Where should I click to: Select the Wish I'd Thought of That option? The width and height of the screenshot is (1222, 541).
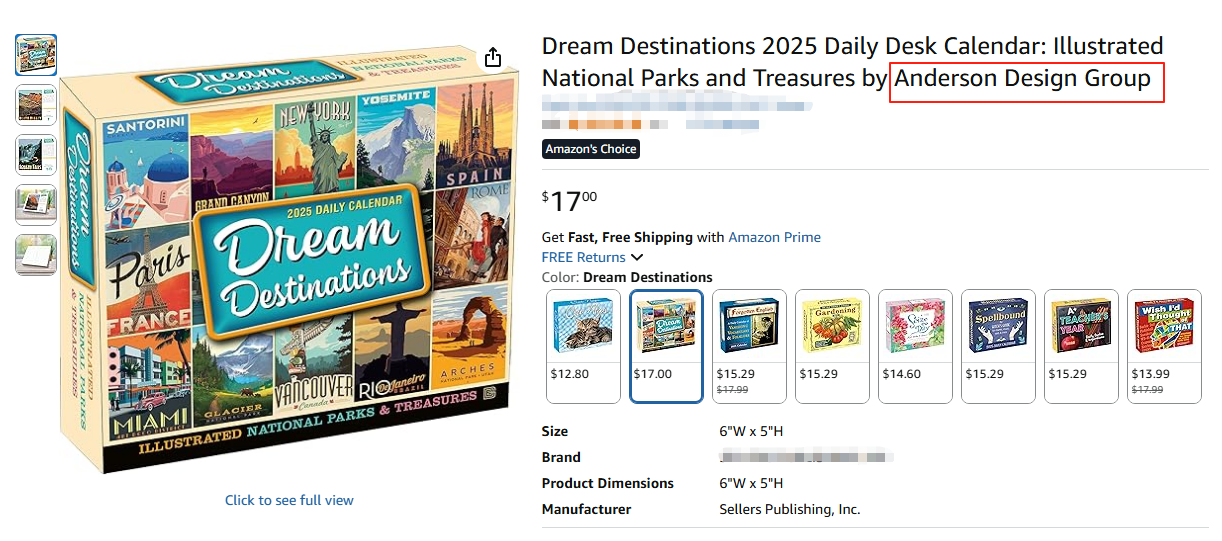point(1164,346)
